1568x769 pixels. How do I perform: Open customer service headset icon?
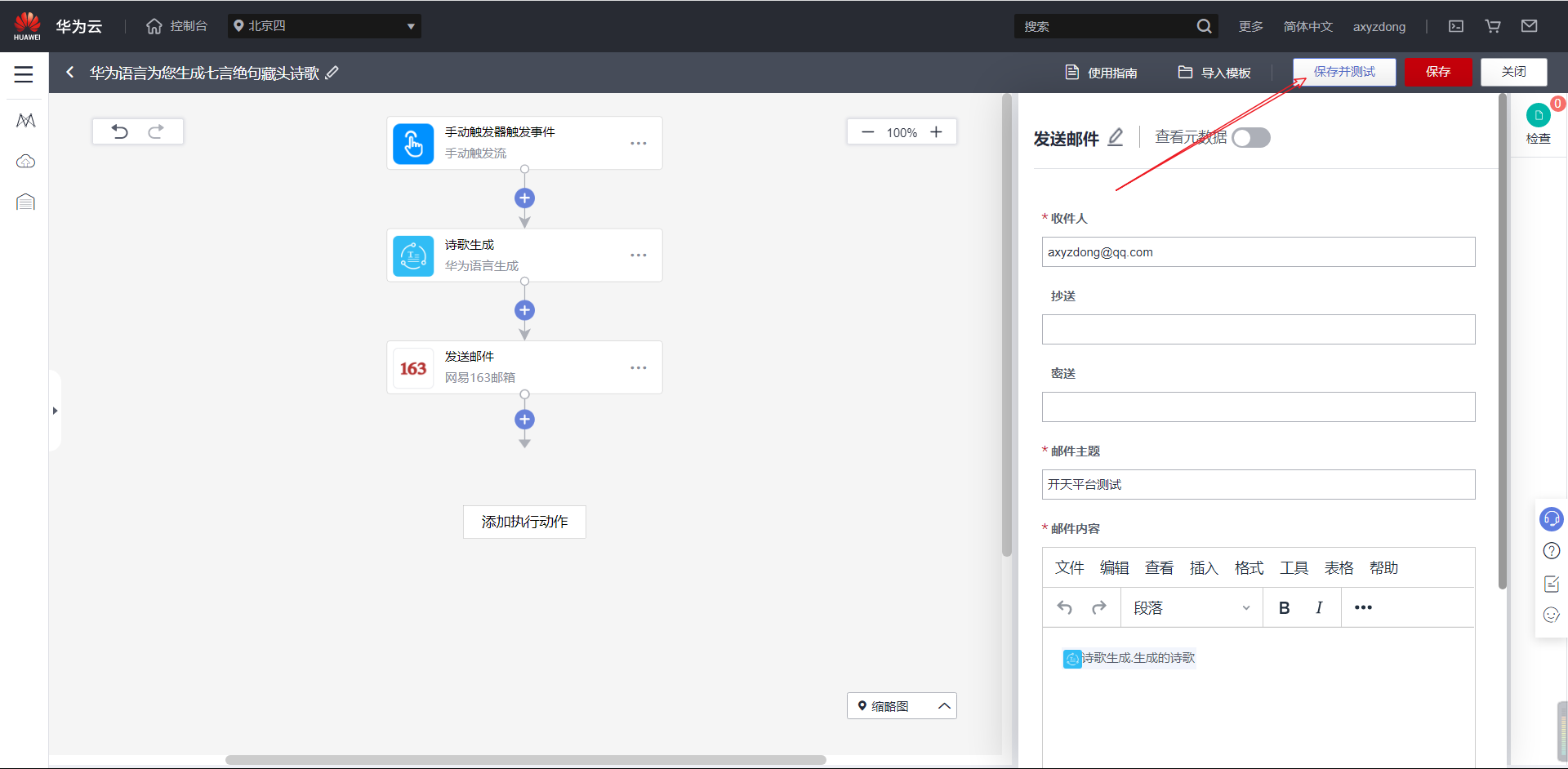(x=1552, y=518)
